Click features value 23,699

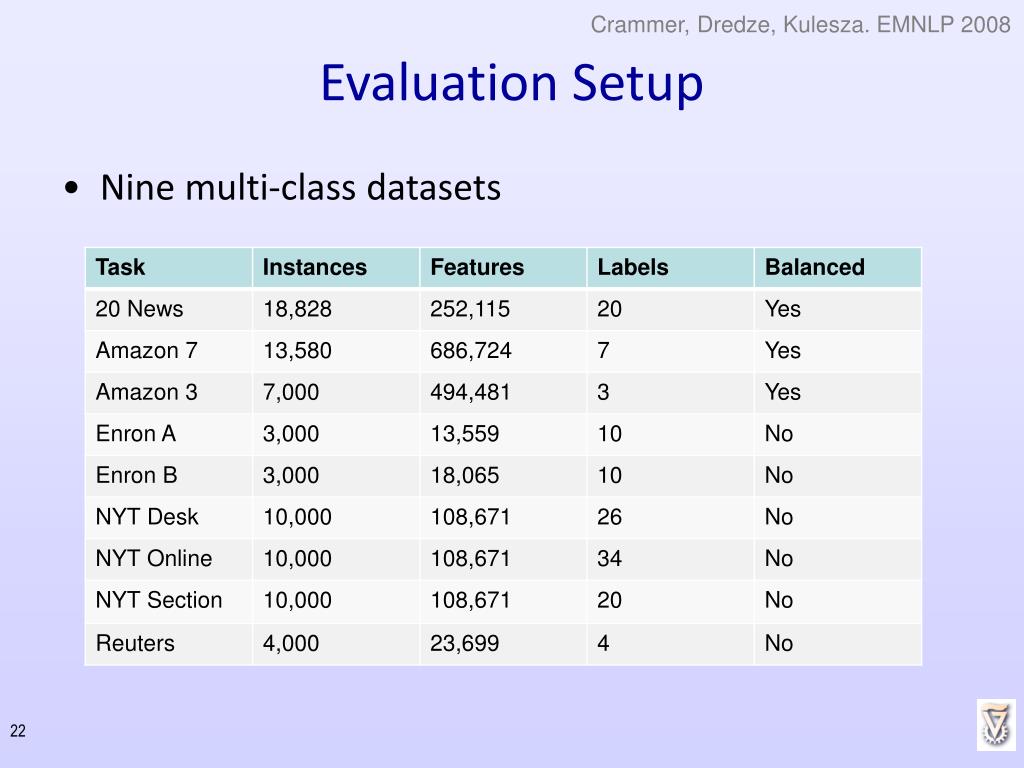465,643
